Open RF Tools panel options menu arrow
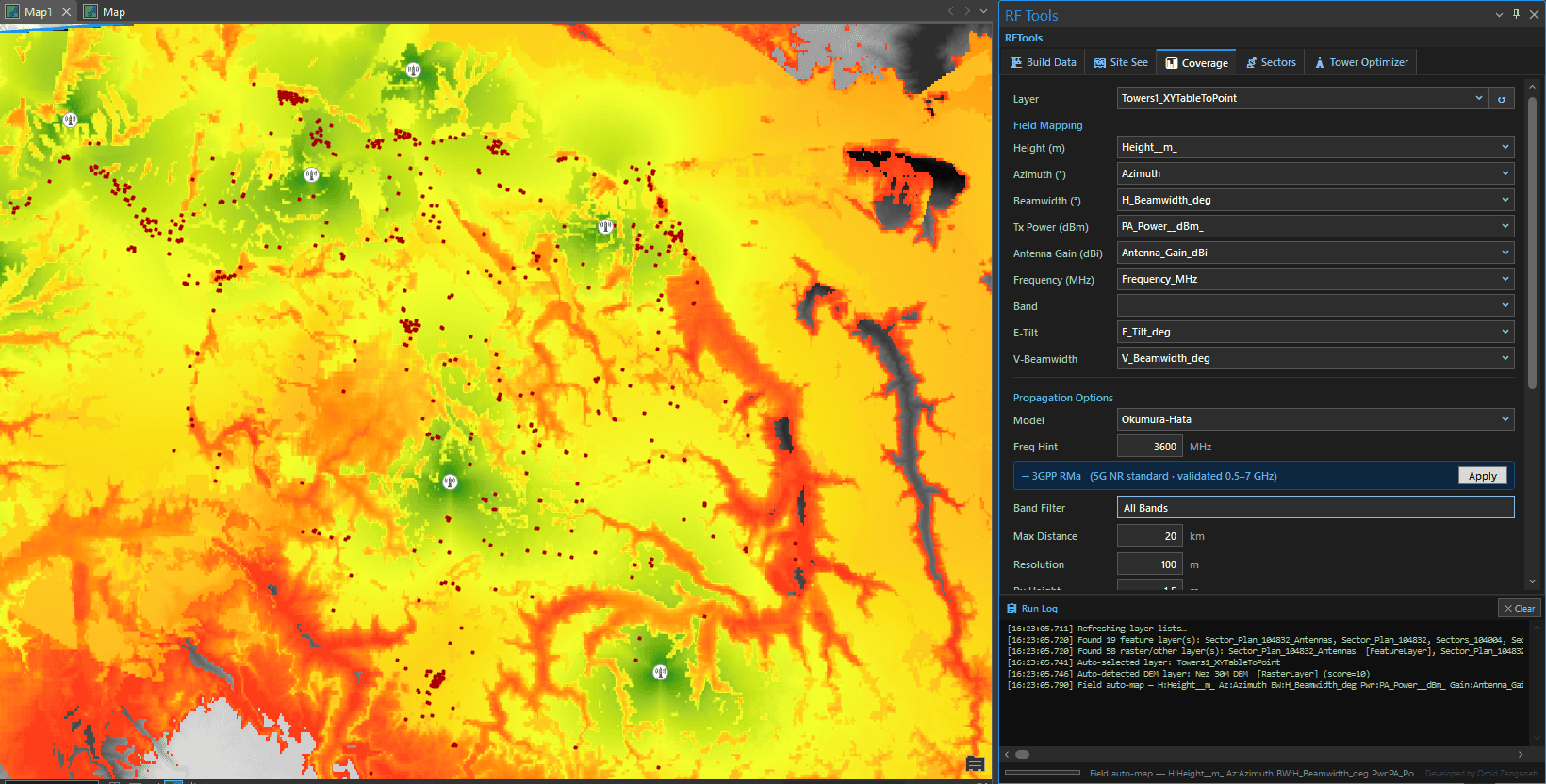Screen dimensions: 1546x784 tap(1499, 15)
